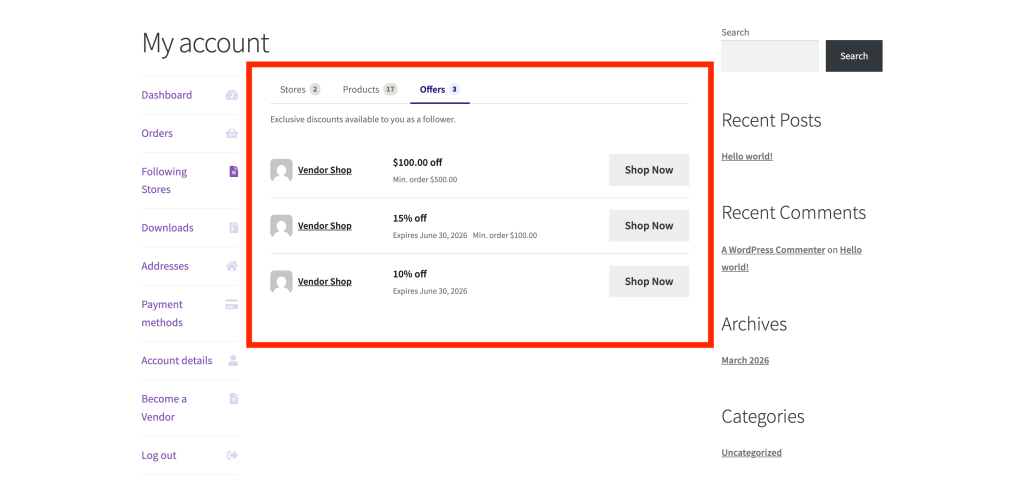The width and height of the screenshot is (1024, 490).
Task: Click the Dashboard gauge icon
Action: pos(232,95)
